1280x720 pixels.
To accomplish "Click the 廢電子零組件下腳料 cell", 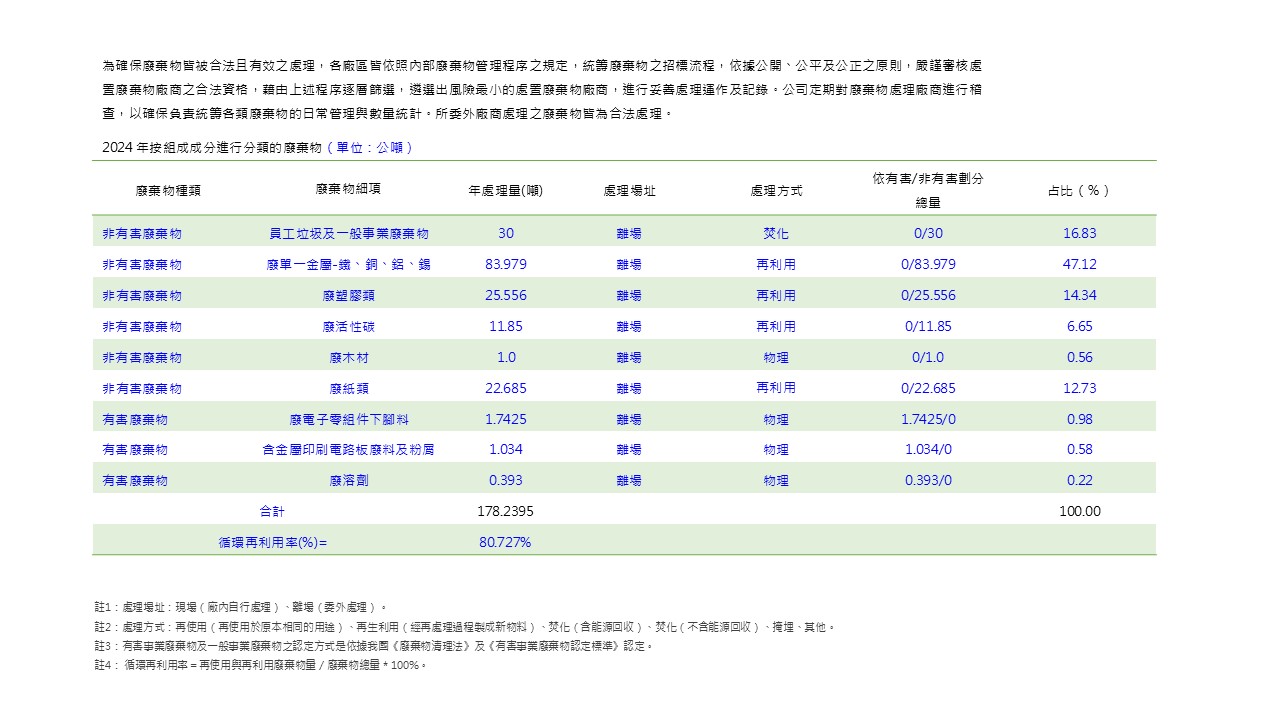I will [x=348, y=420].
